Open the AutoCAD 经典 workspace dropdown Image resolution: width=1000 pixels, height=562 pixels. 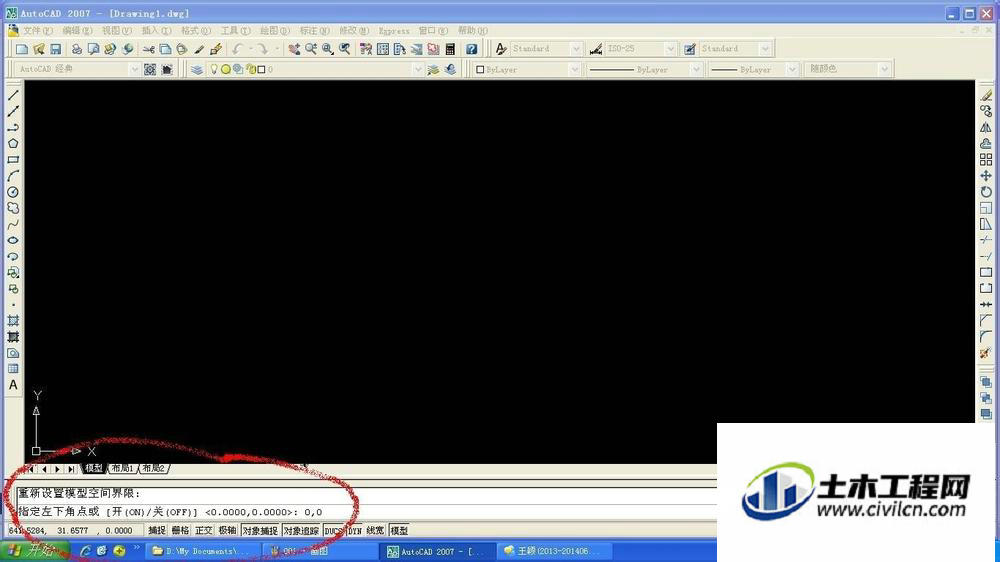point(134,69)
